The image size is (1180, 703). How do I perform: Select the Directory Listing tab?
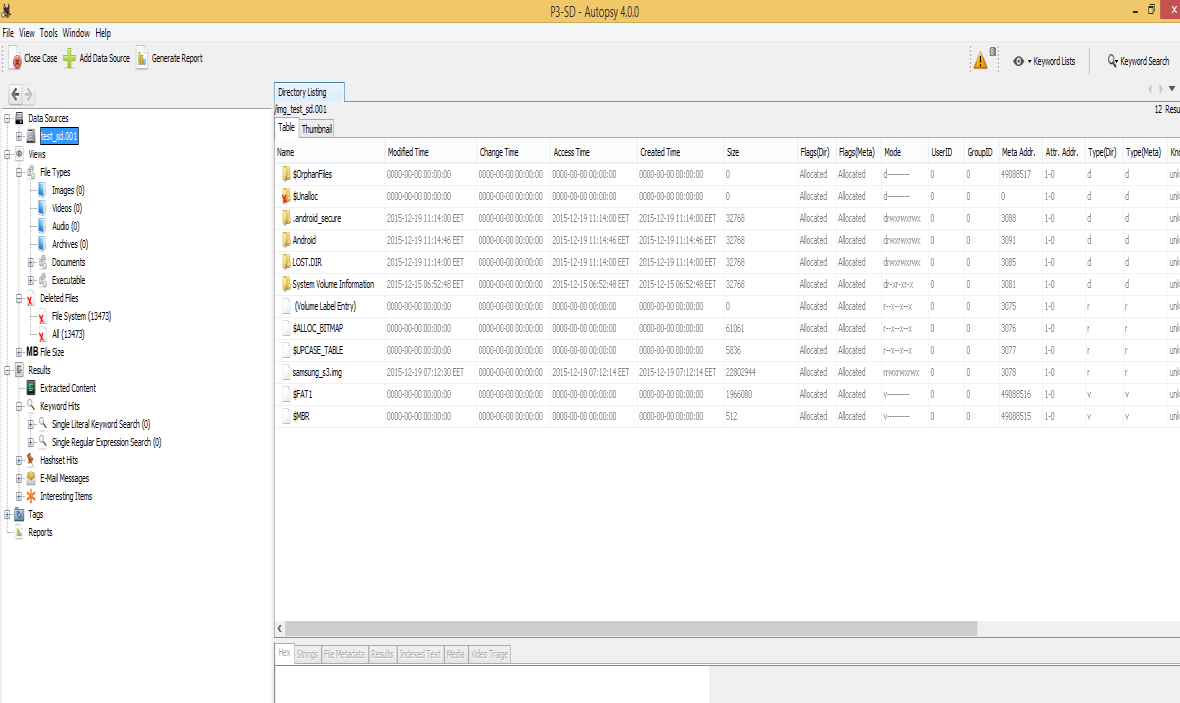[309, 92]
